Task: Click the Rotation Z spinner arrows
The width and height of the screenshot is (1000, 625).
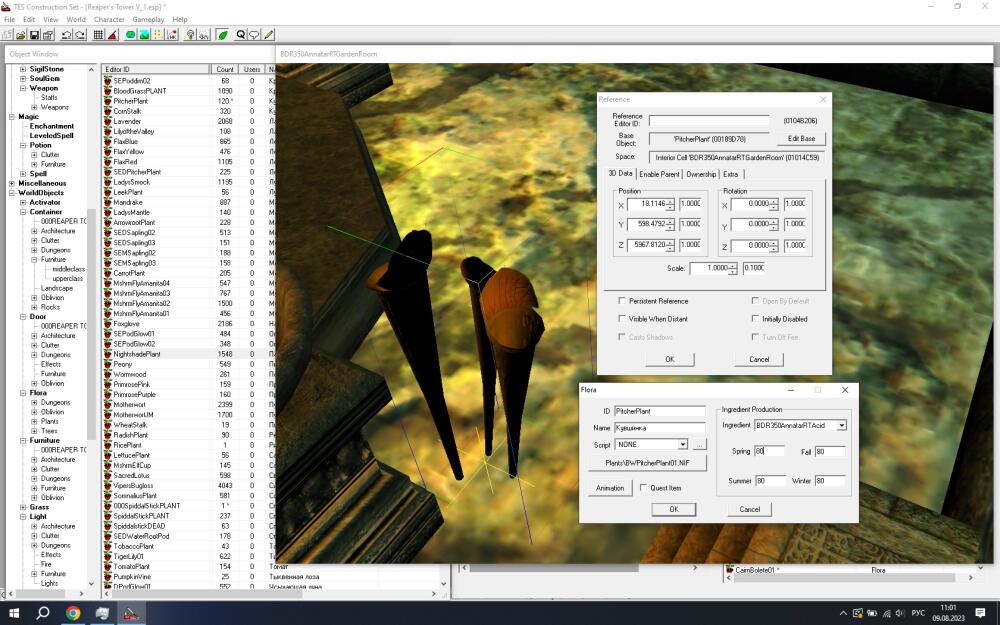Action: pos(774,246)
